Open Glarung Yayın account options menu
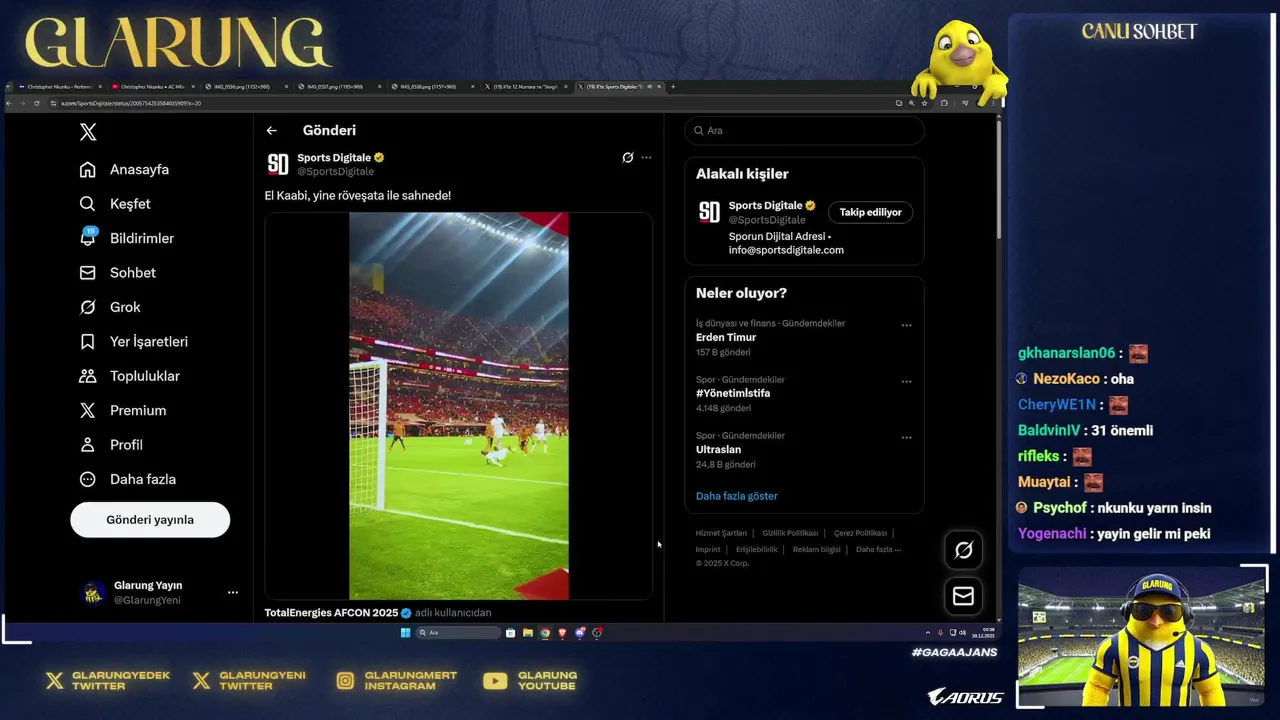Screen dimensions: 1280x720 click(x=233, y=592)
